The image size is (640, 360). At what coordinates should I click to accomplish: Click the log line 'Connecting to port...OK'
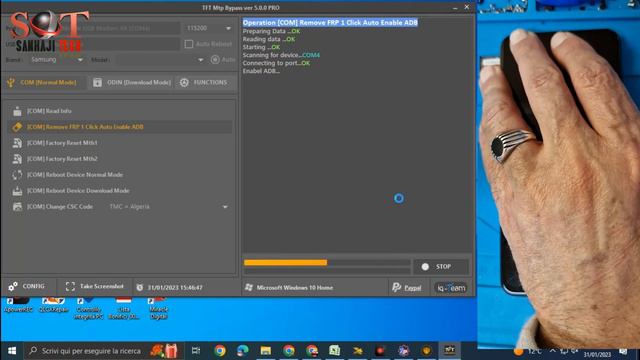[x=276, y=63]
